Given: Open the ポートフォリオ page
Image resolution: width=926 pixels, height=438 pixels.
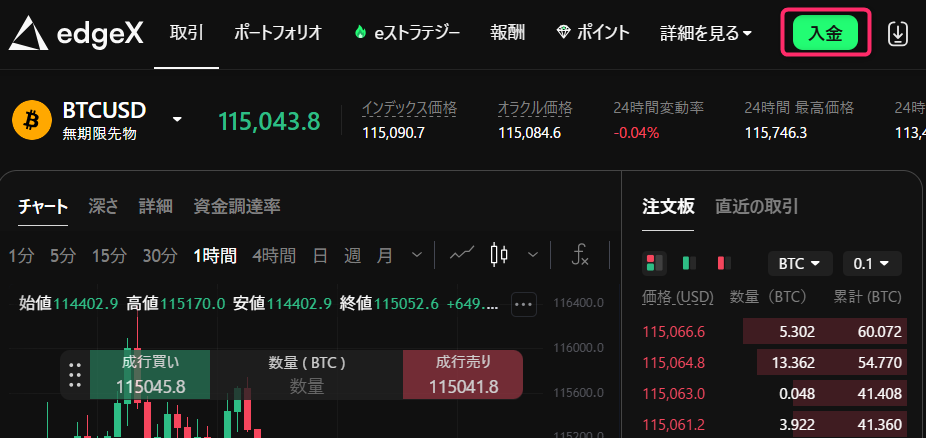Looking at the screenshot, I should pos(278,33).
